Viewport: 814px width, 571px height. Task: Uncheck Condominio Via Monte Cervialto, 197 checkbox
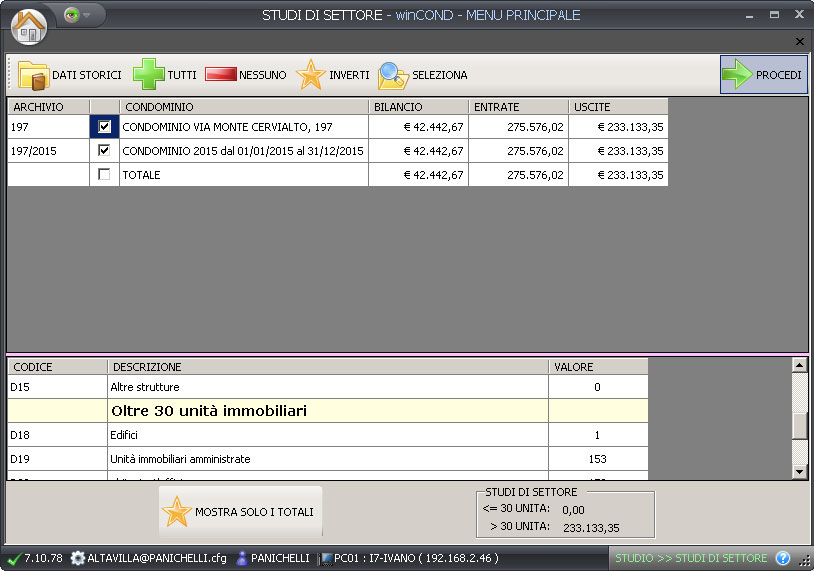[x=105, y=127]
